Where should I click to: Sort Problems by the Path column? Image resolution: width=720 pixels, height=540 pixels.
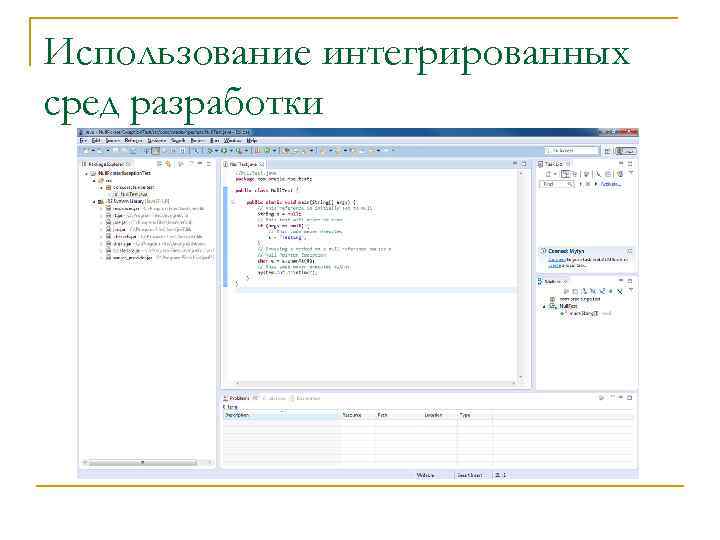(x=398, y=415)
